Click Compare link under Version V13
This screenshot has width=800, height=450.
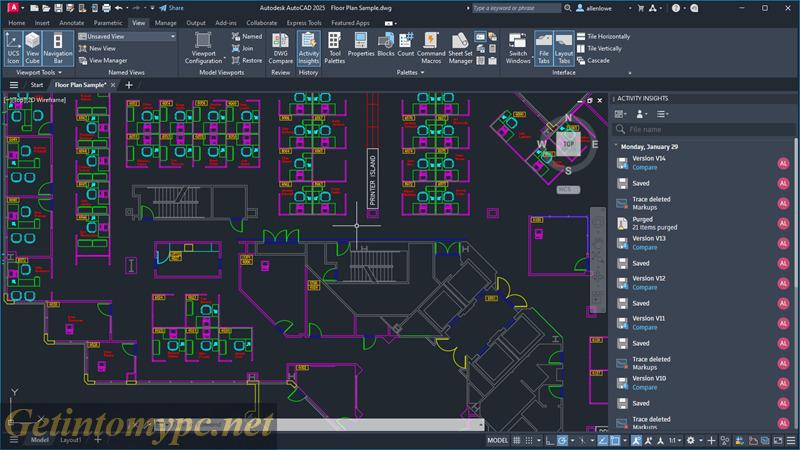point(644,247)
